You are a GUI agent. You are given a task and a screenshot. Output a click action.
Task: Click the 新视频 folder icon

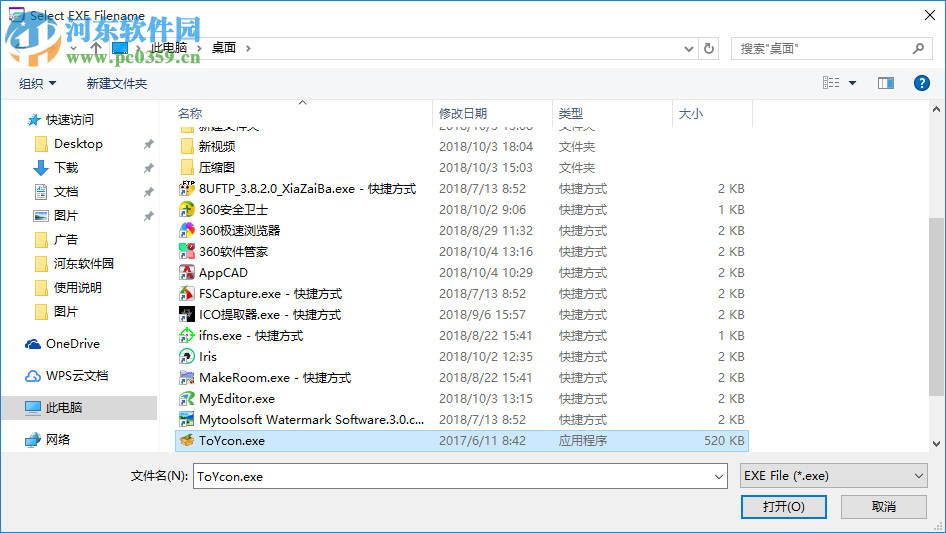pos(187,147)
